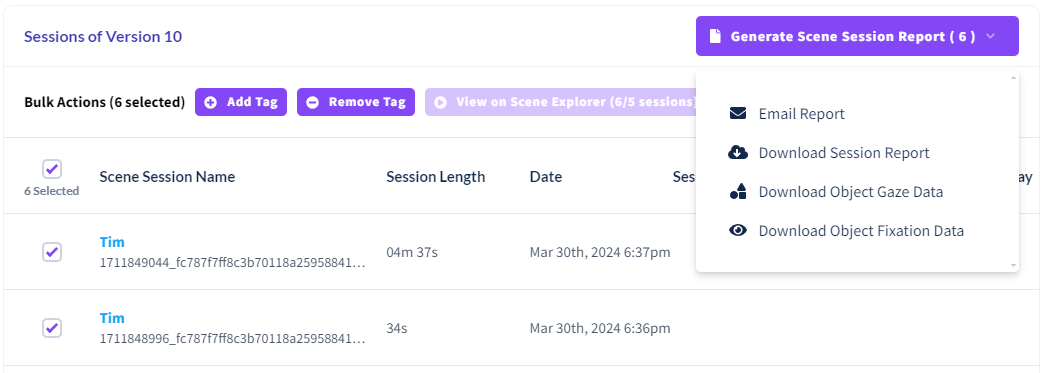
Task: Sort by Session Length column header
Action: (435, 177)
